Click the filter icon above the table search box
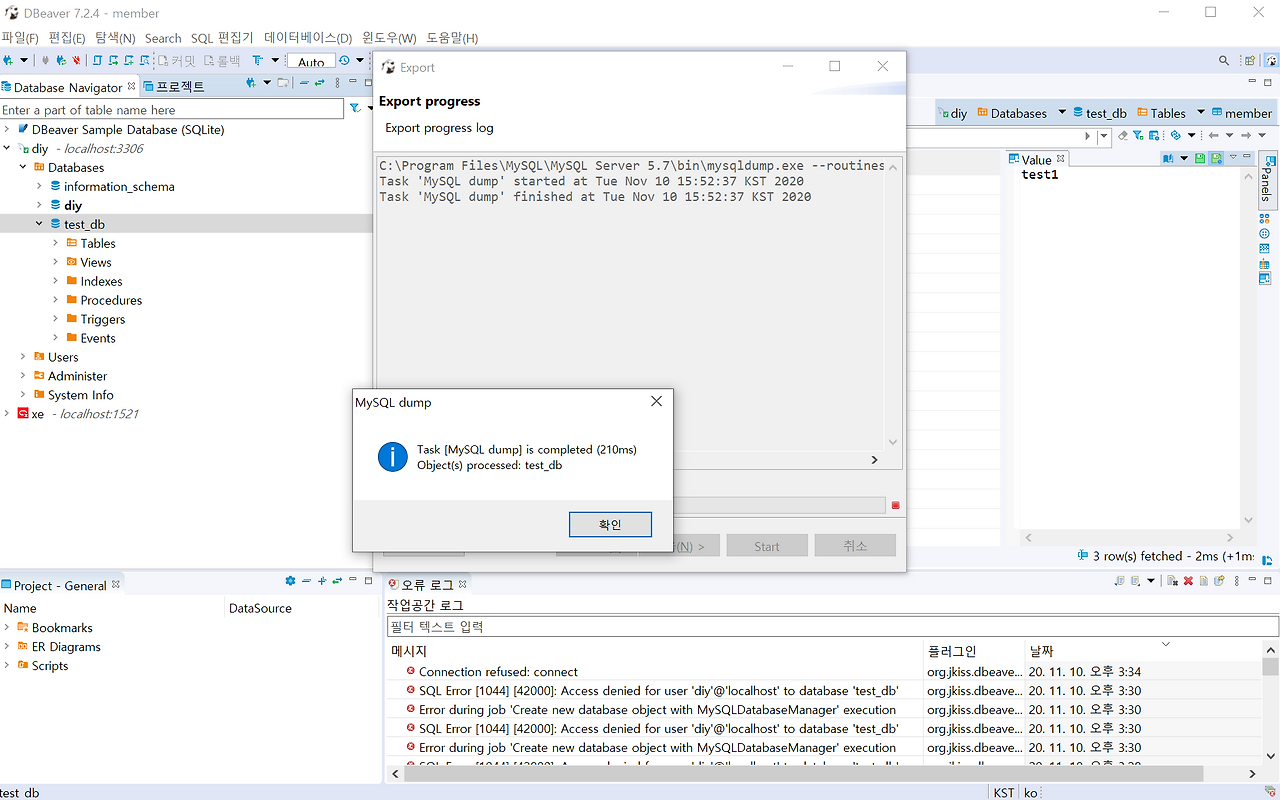Screen dimensions: 1280x800 pos(354,108)
